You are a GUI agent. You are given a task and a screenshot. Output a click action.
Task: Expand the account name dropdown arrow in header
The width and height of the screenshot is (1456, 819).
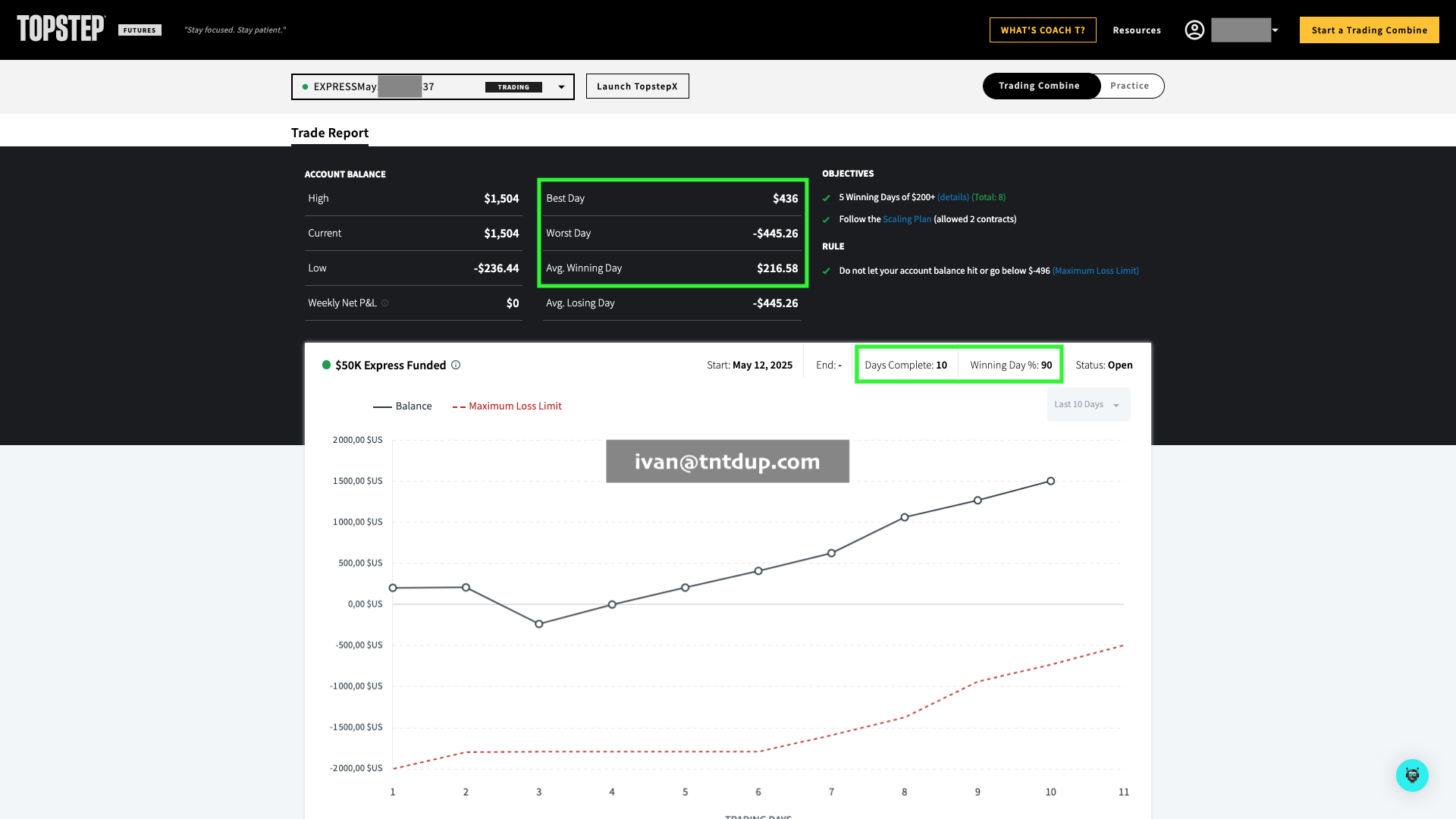(x=1276, y=30)
